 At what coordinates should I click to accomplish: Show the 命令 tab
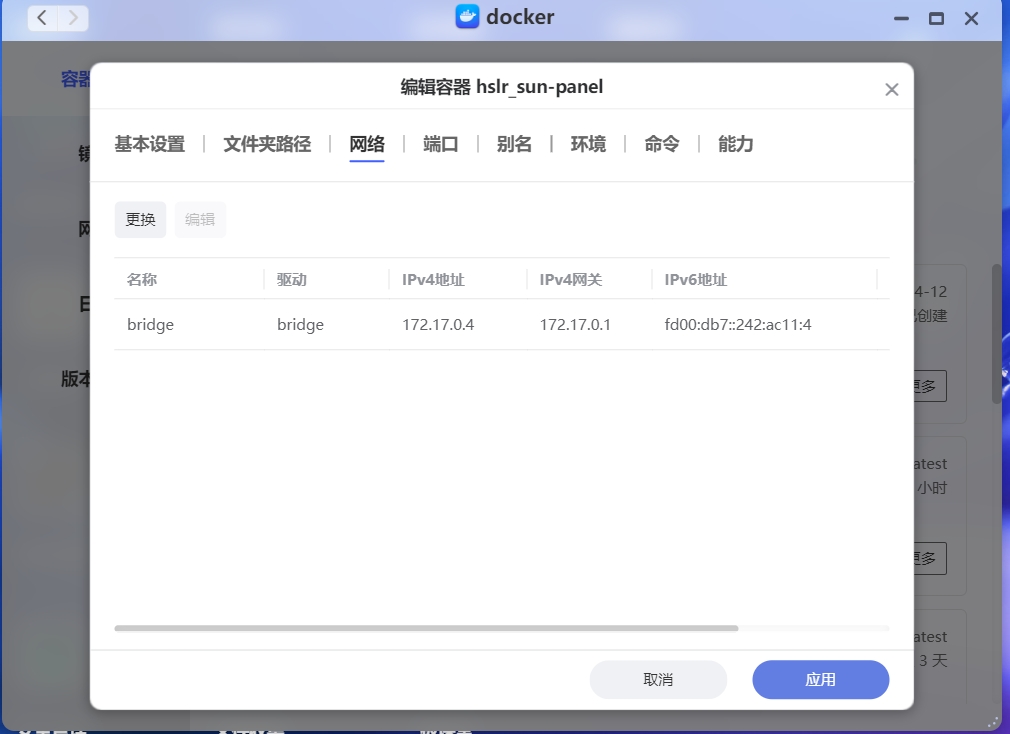(662, 144)
